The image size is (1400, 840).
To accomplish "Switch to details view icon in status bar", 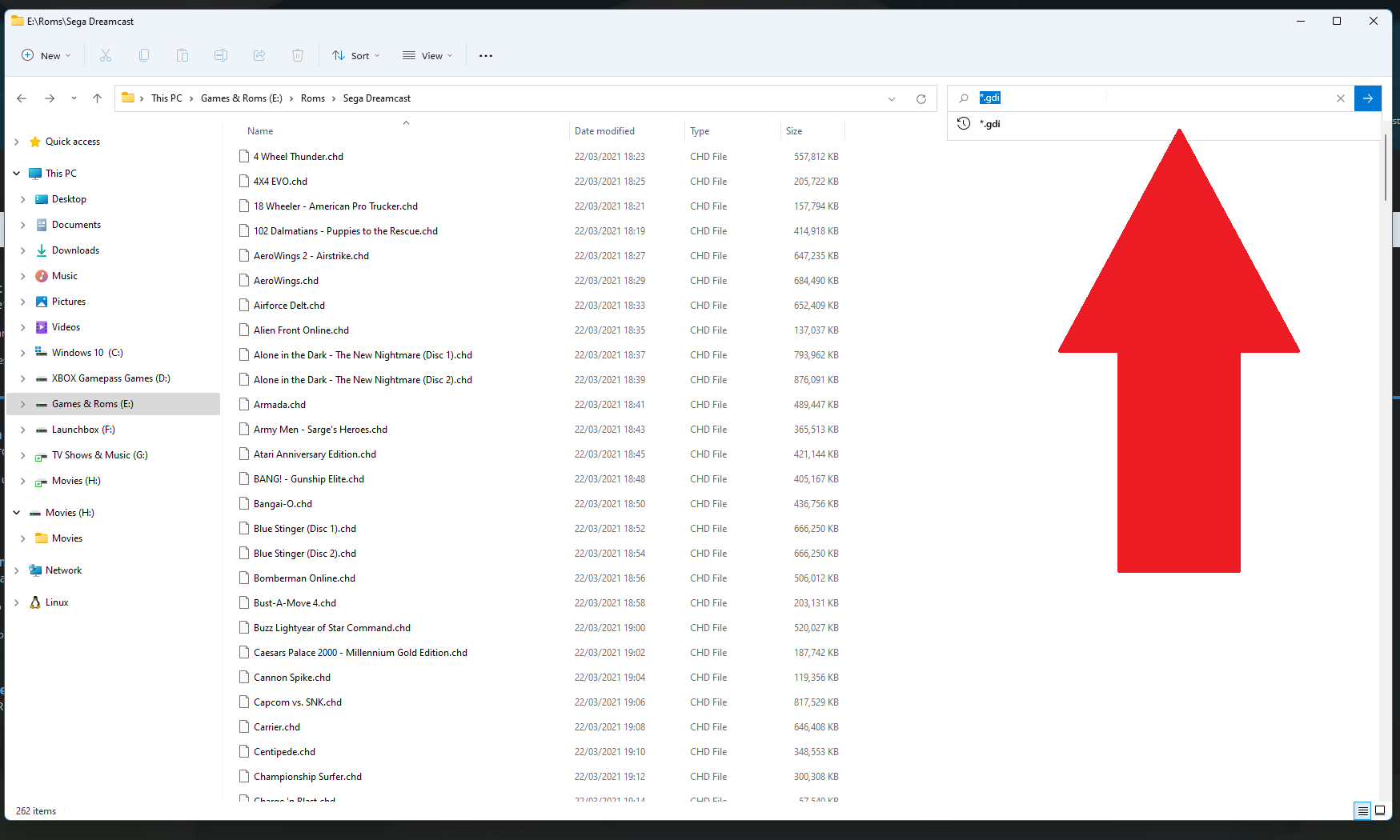I will tap(1362, 810).
